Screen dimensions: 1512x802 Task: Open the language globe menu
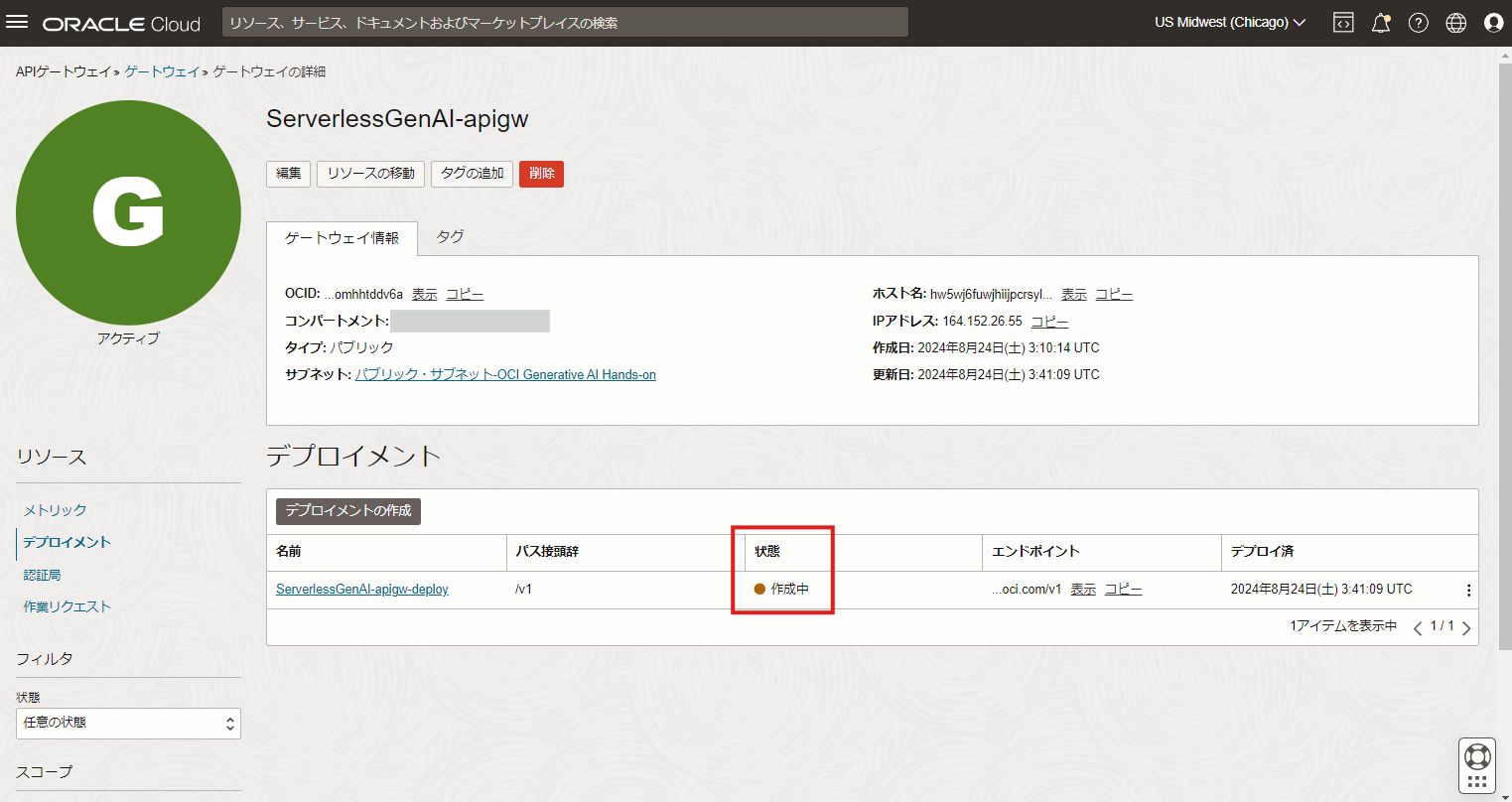tap(1456, 23)
